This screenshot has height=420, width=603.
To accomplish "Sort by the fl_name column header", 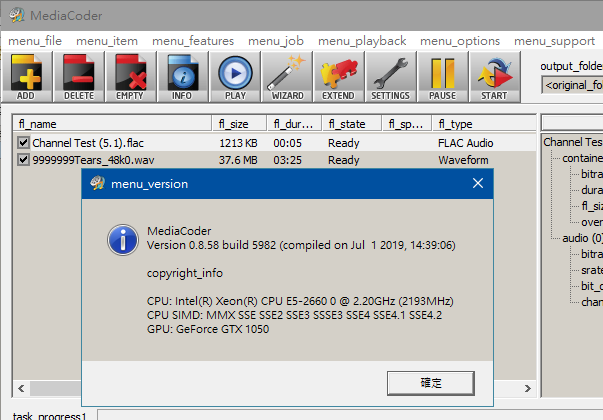I will click(113, 124).
